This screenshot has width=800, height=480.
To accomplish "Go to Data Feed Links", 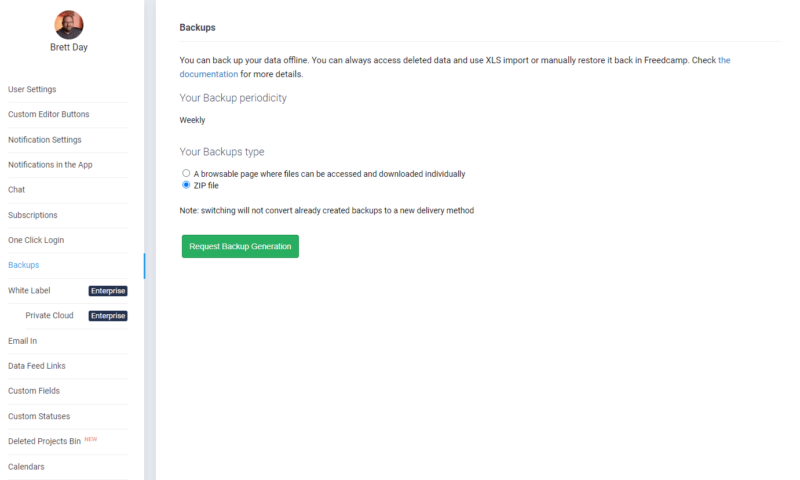I will 37,366.
